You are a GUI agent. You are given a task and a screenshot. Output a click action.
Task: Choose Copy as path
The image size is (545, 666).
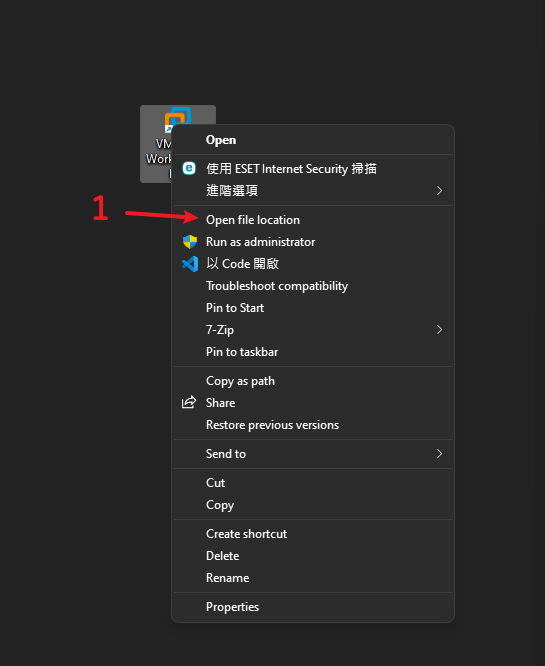pos(313,381)
